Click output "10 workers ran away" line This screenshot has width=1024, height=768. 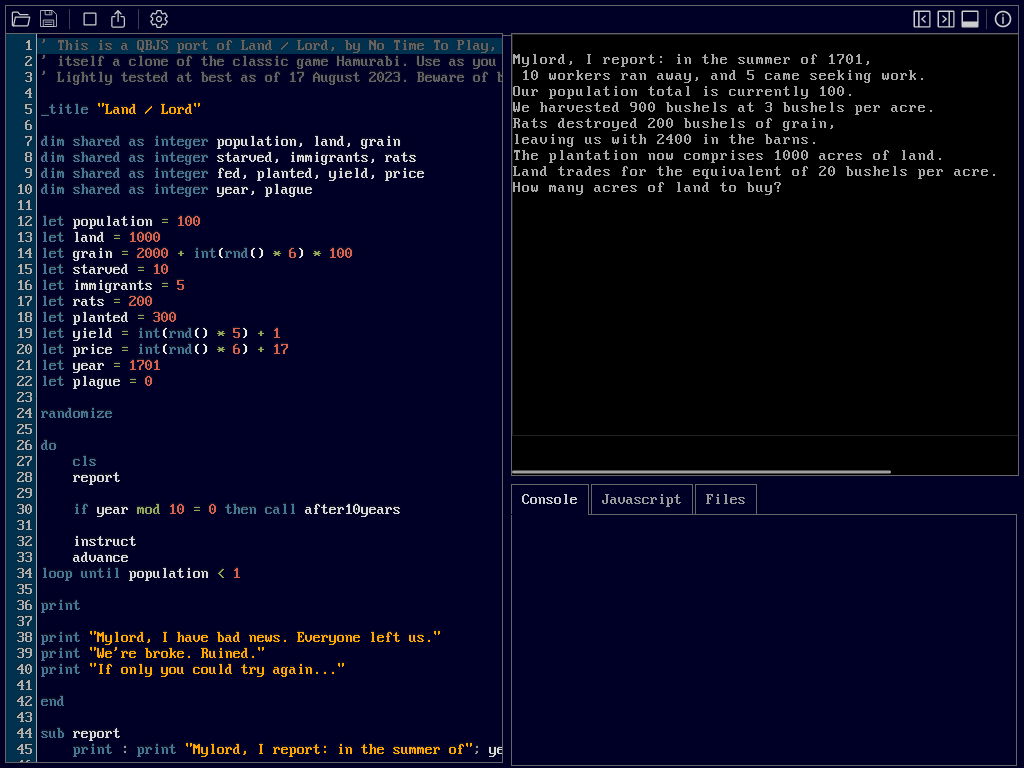click(724, 75)
